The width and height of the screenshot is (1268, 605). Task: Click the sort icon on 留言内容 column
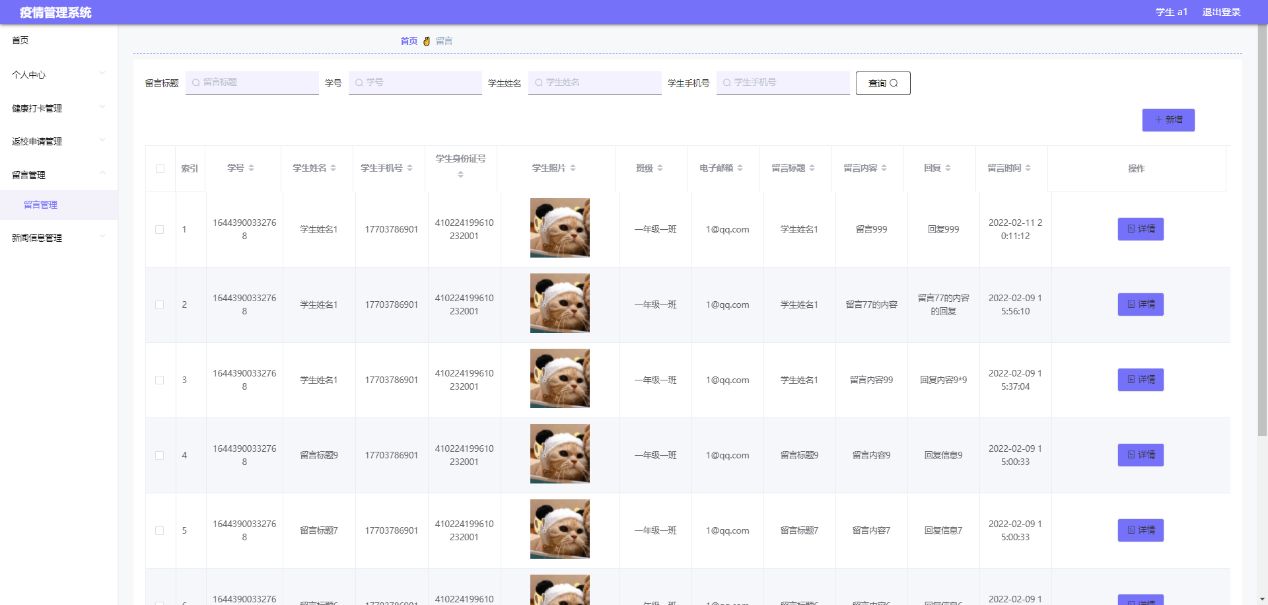click(x=885, y=168)
